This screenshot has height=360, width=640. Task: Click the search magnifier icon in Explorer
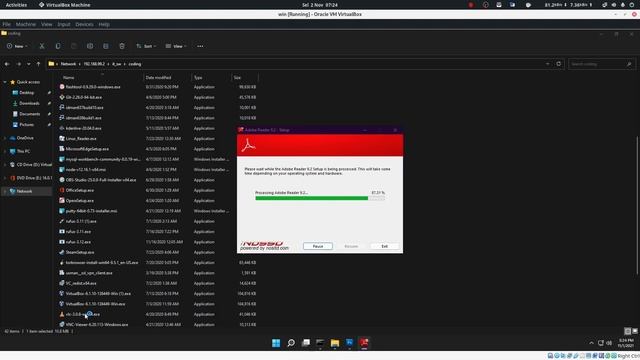(x=629, y=64)
